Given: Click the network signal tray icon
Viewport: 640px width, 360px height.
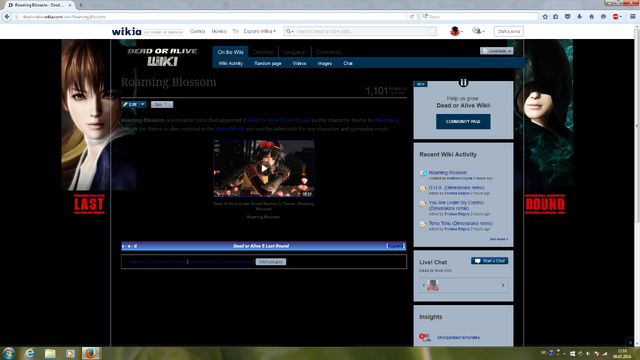Looking at the screenshot, I should coord(604,353).
